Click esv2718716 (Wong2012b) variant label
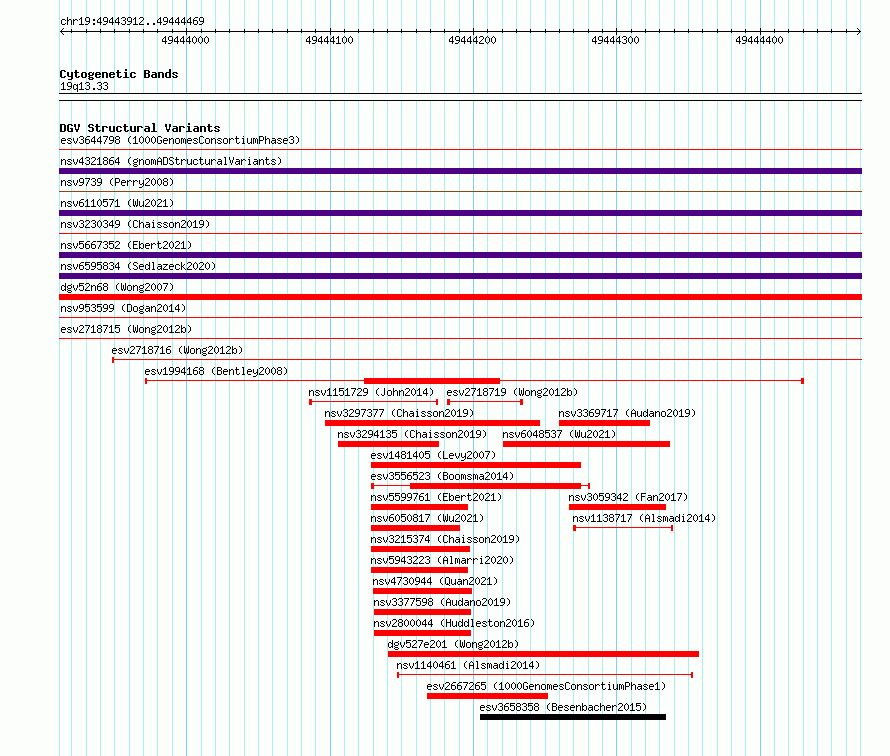 pos(177,350)
